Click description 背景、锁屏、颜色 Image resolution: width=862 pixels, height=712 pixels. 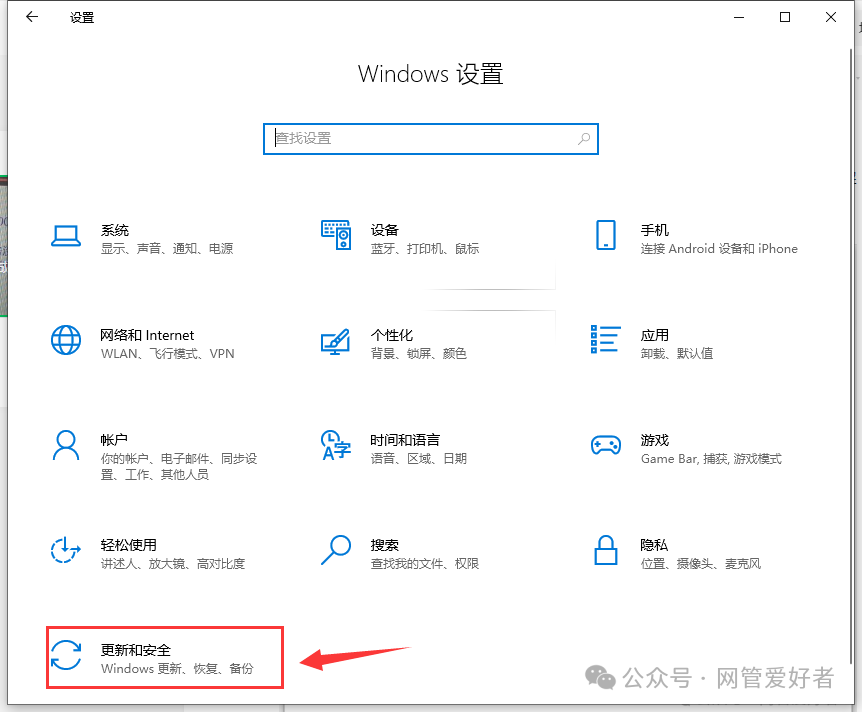click(419, 354)
